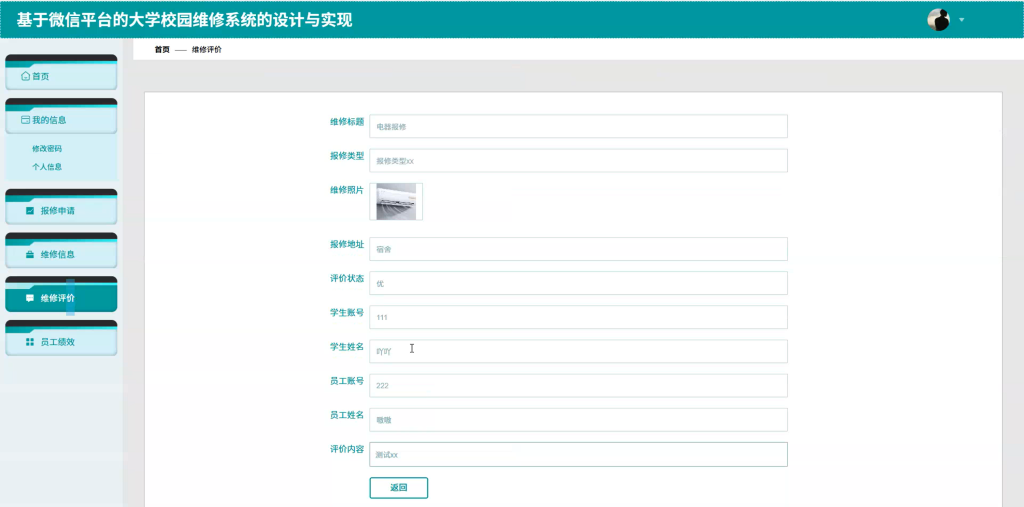The width and height of the screenshot is (1024, 507).
Task: Click the 评价内容 text area
Action: tap(578, 455)
